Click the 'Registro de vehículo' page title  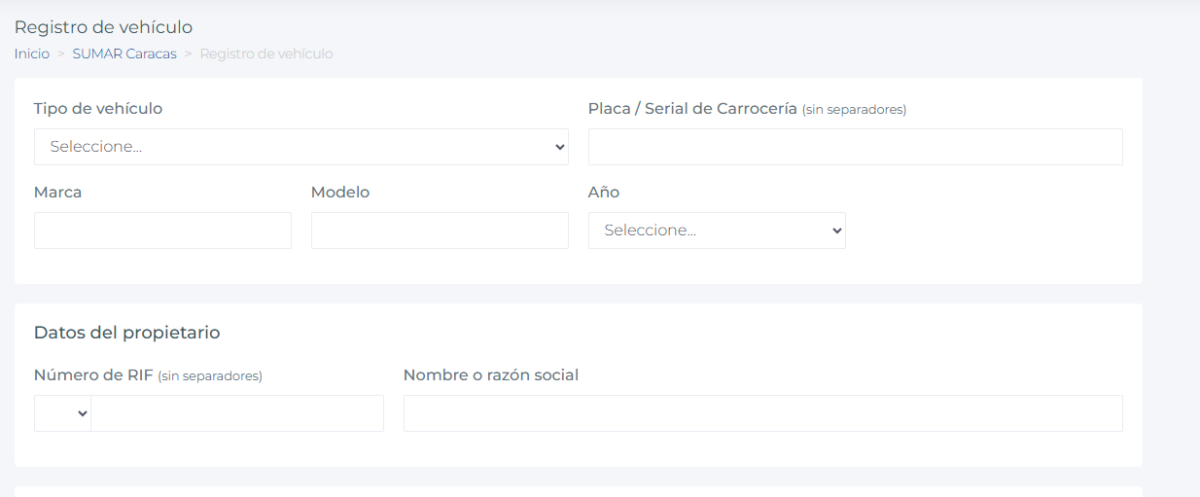click(103, 27)
